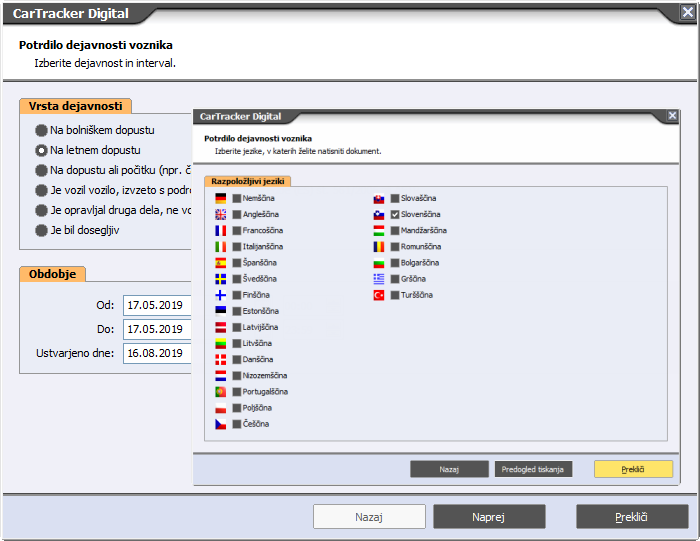The width and height of the screenshot is (700, 541).
Task: Click the Finnish flag icon
Action: [x=221, y=295]
